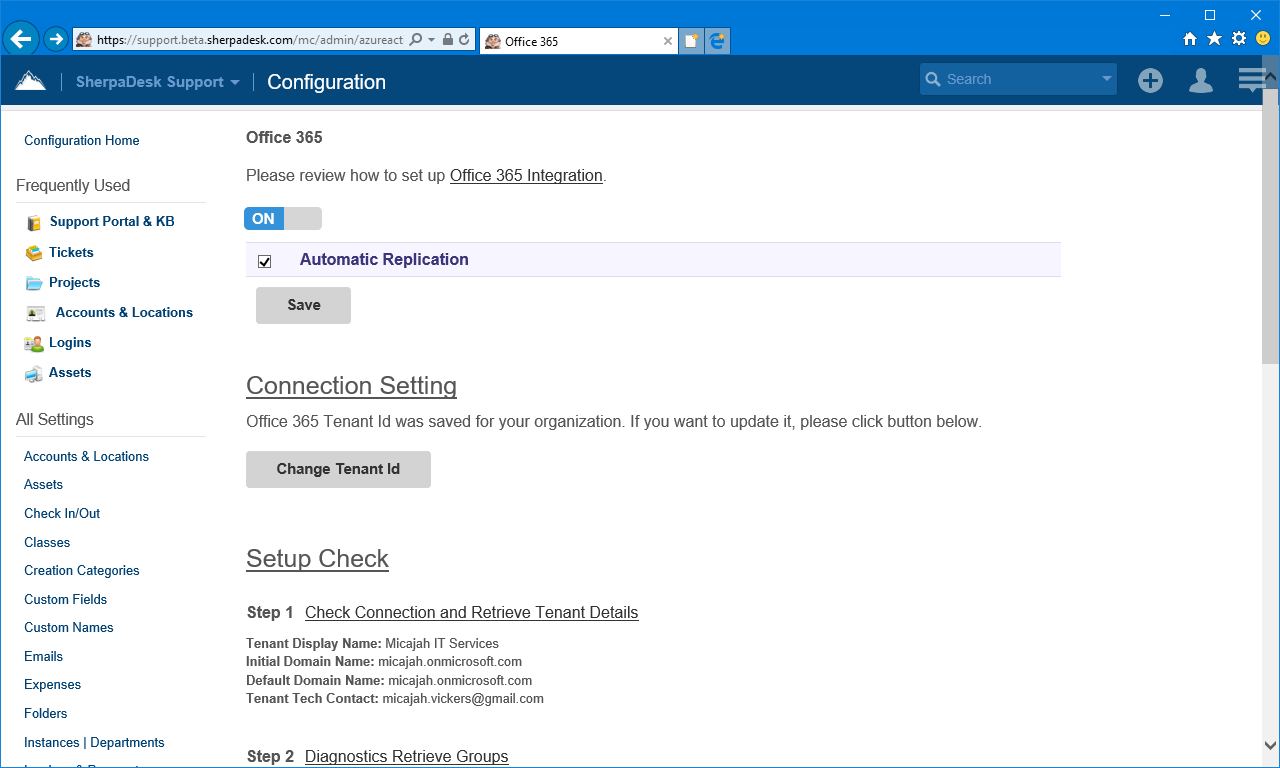Select Emails under All Settings
1280x768 pixels.
43,656
